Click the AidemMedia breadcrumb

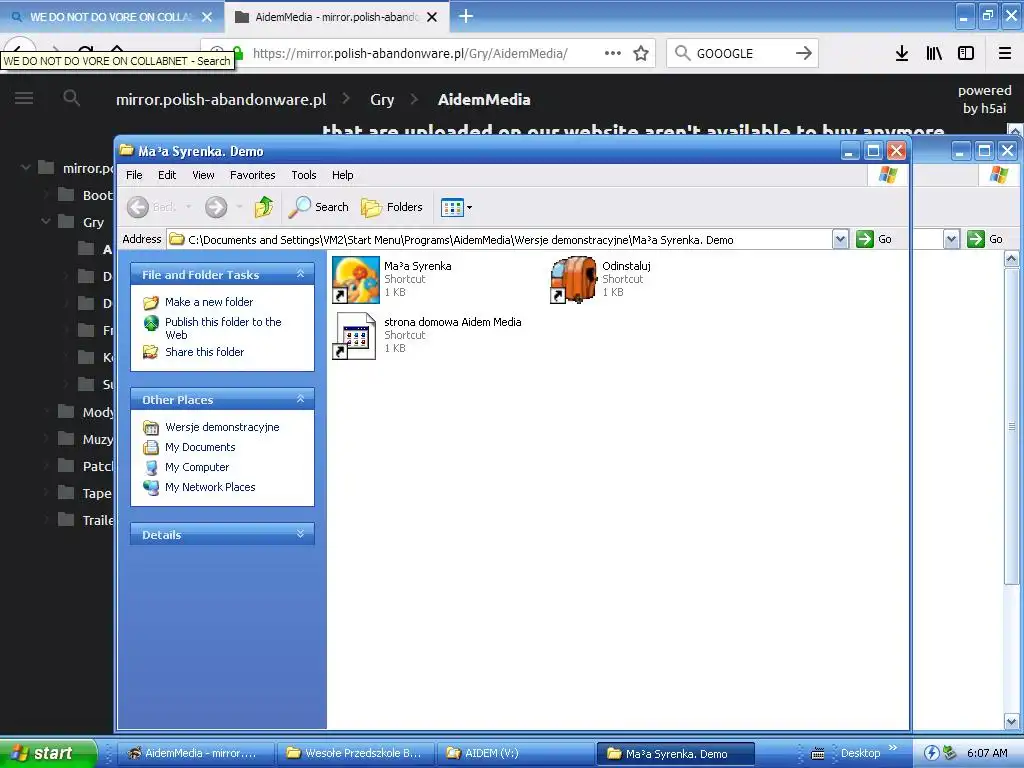tap(484, 99)
